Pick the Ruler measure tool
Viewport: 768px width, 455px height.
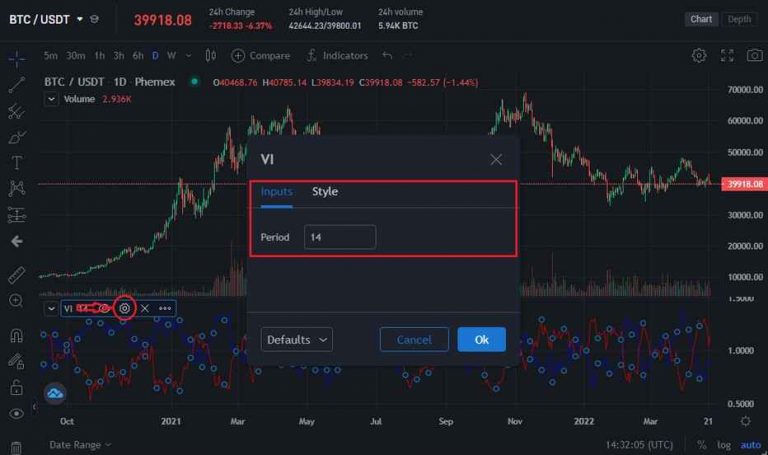click(16, 274)
